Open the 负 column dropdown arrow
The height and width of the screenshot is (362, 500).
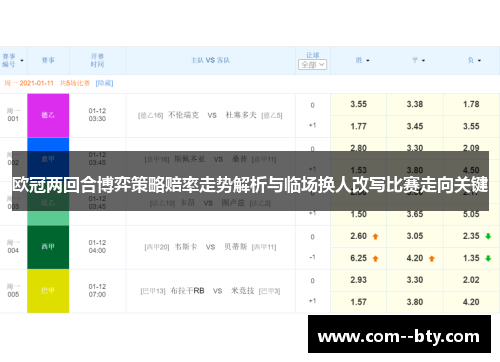click(479, 61)
